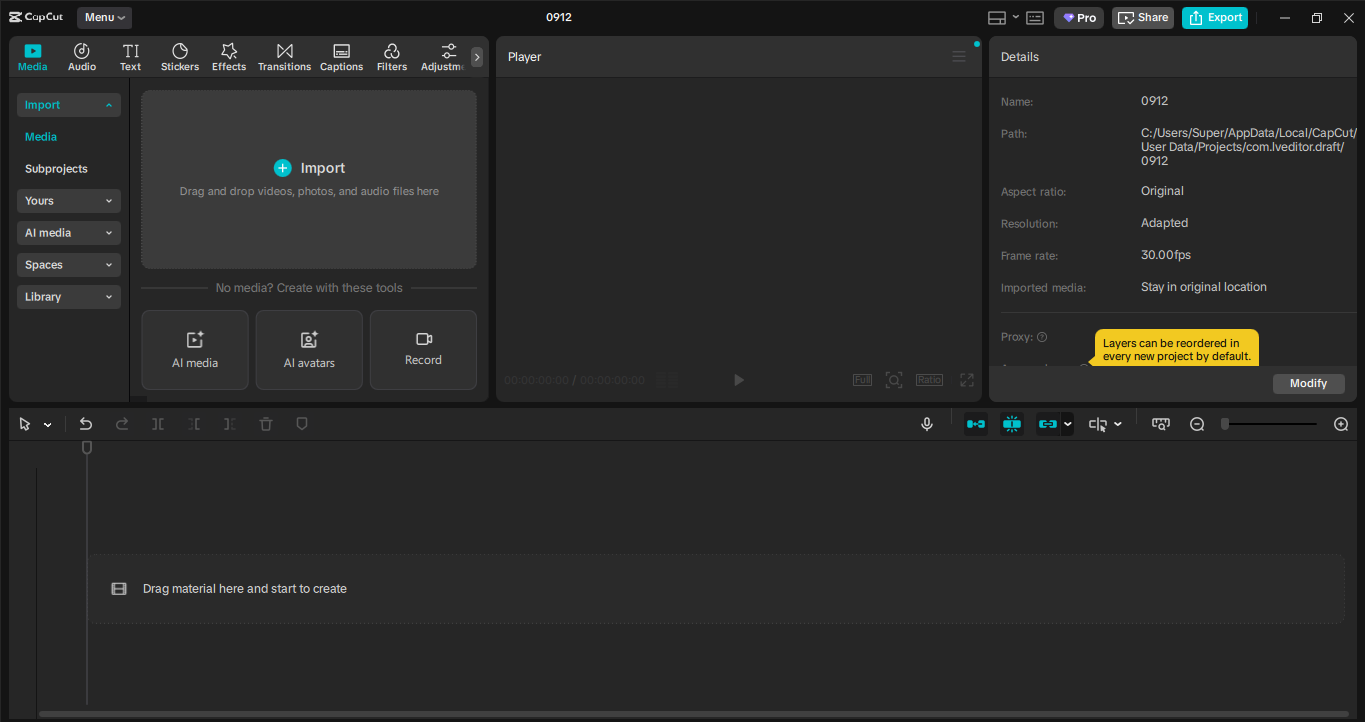Toggle the preview axis highlight button
1365x722 pixels.
(1011, 423)
